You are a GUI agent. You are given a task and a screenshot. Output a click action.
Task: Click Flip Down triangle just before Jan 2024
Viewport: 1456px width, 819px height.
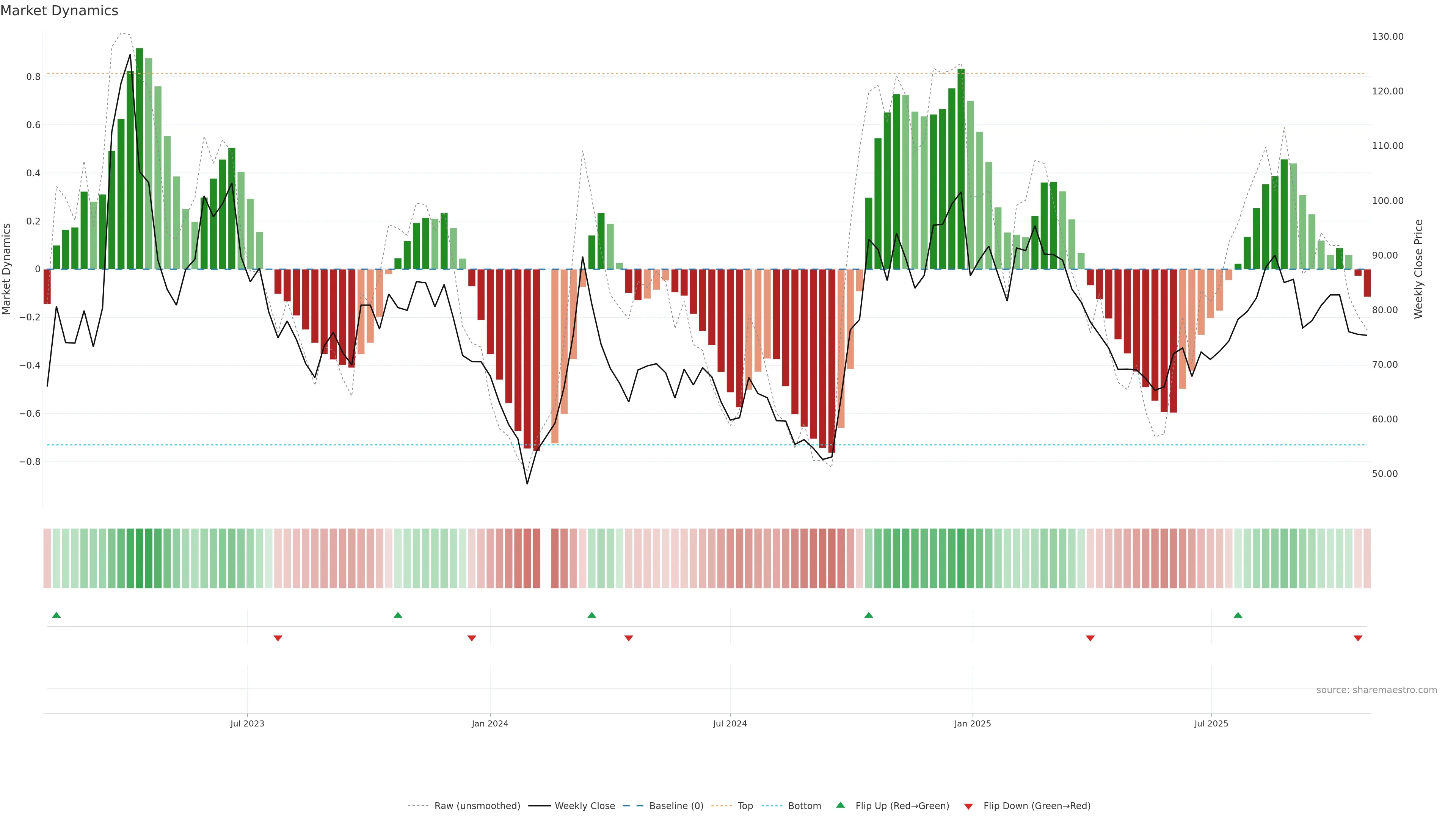coord(471,638)
